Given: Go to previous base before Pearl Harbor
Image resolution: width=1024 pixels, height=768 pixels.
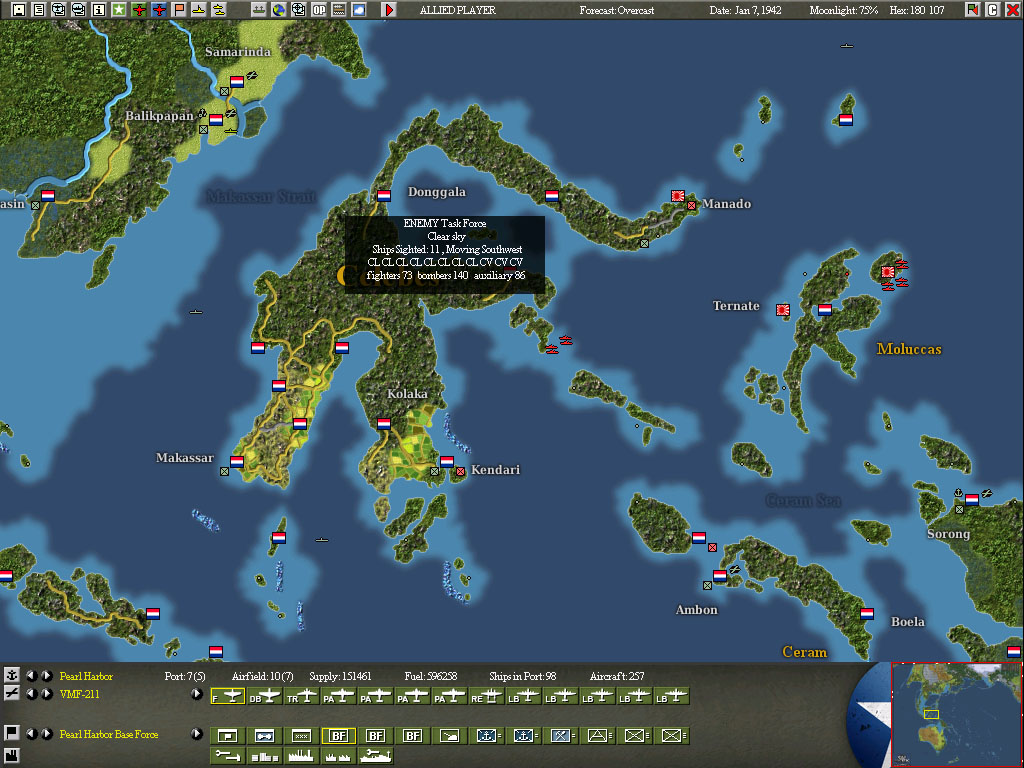Looking at the screenshot, I should pos(31,675).
